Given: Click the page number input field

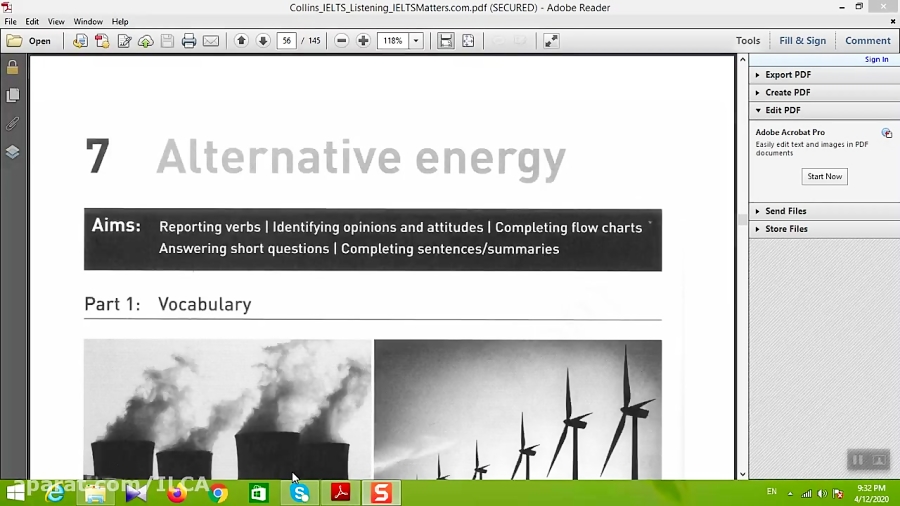Looking at the screenshot, I should pos(287,41).
